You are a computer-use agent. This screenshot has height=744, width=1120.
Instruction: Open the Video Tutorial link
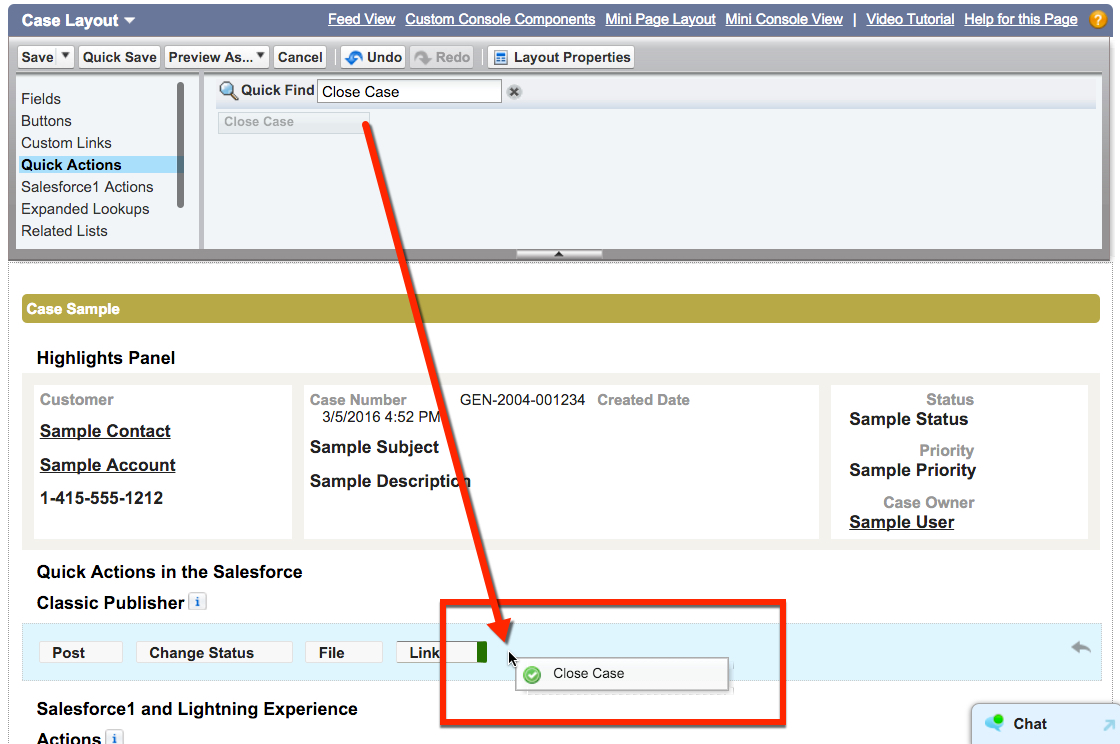click(910, 19)
